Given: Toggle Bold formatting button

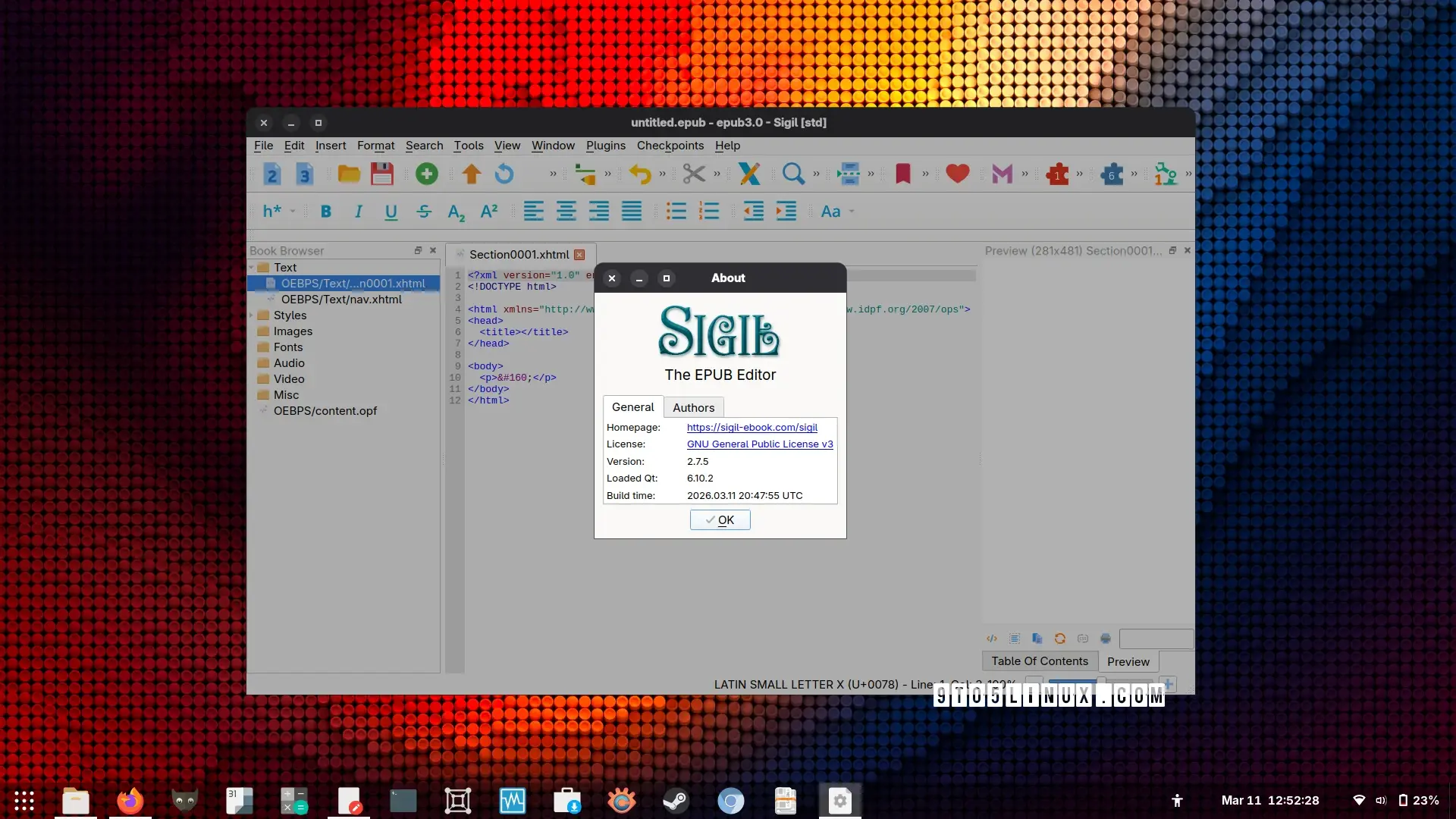Looking at the screenshot, I should coord(326,212).
